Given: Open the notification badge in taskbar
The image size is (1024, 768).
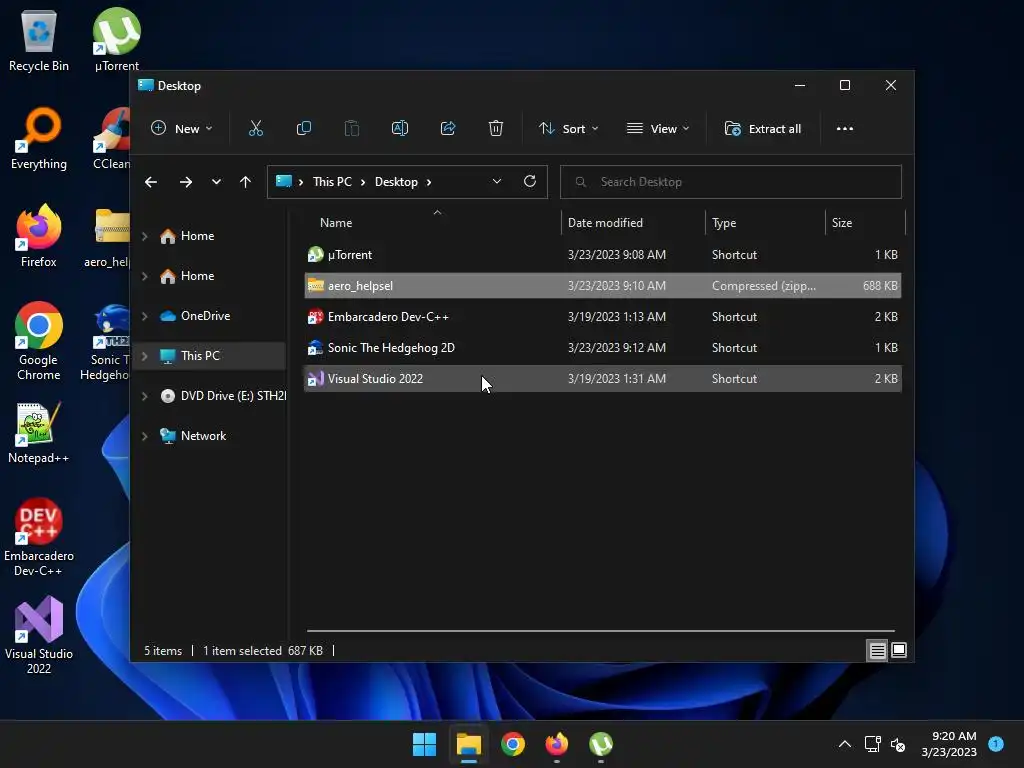Looking at the screenshot, I should coord(996,744).
